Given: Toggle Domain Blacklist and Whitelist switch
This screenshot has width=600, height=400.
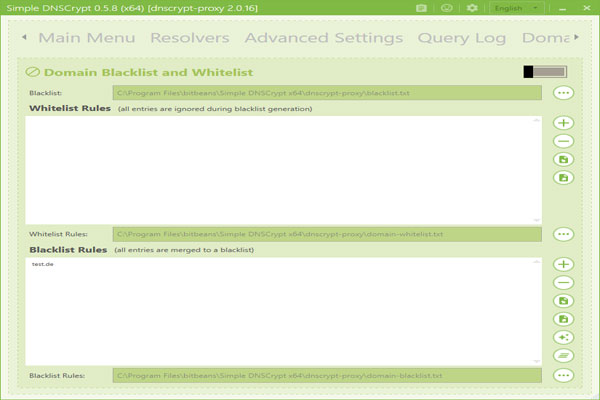Looking at the screenshot, I should point(544,72).
